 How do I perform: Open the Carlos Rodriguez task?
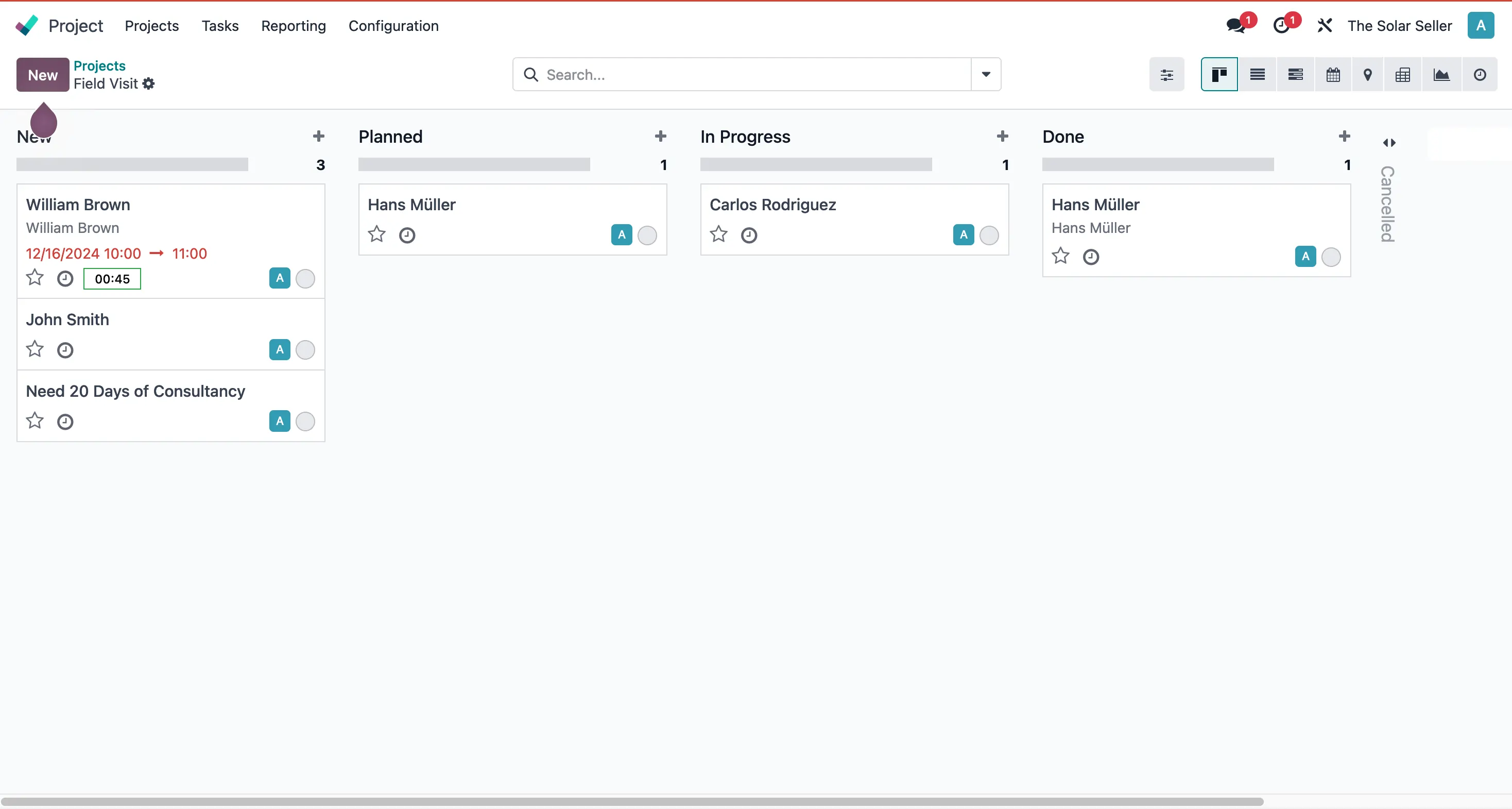(x=772, y=205)
